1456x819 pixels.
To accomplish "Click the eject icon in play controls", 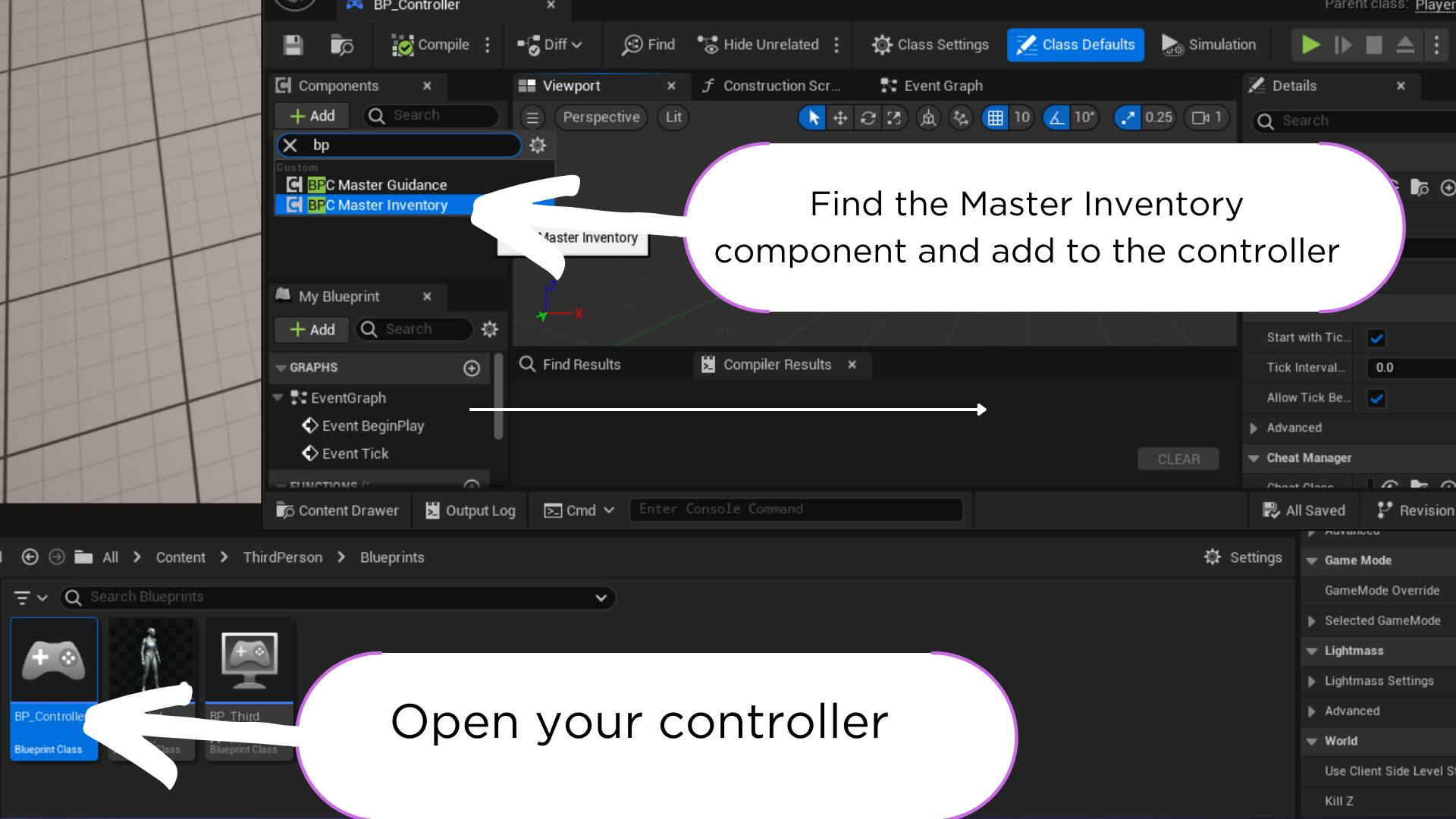I will [1405, 45].
